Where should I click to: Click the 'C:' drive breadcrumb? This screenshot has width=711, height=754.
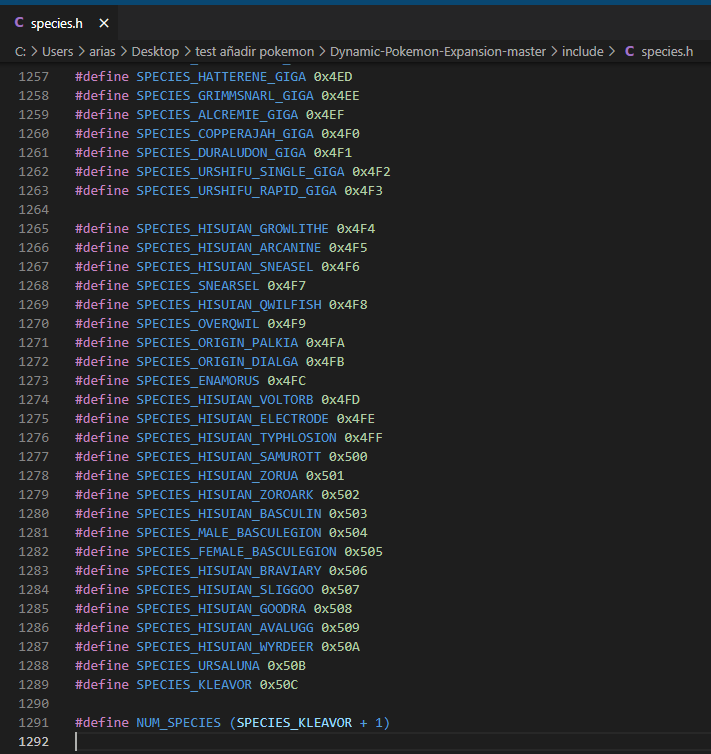20,51
